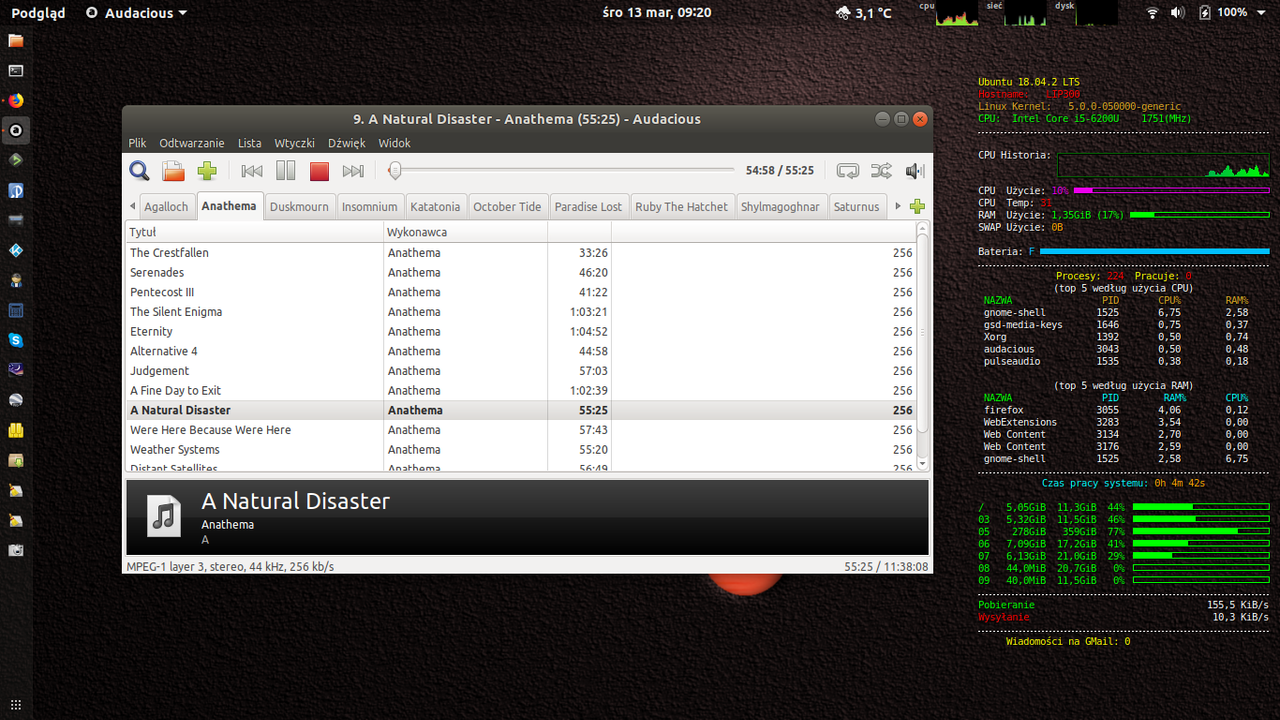
Task: Select Were Here Because Were Here row
Action: (521, 430)
